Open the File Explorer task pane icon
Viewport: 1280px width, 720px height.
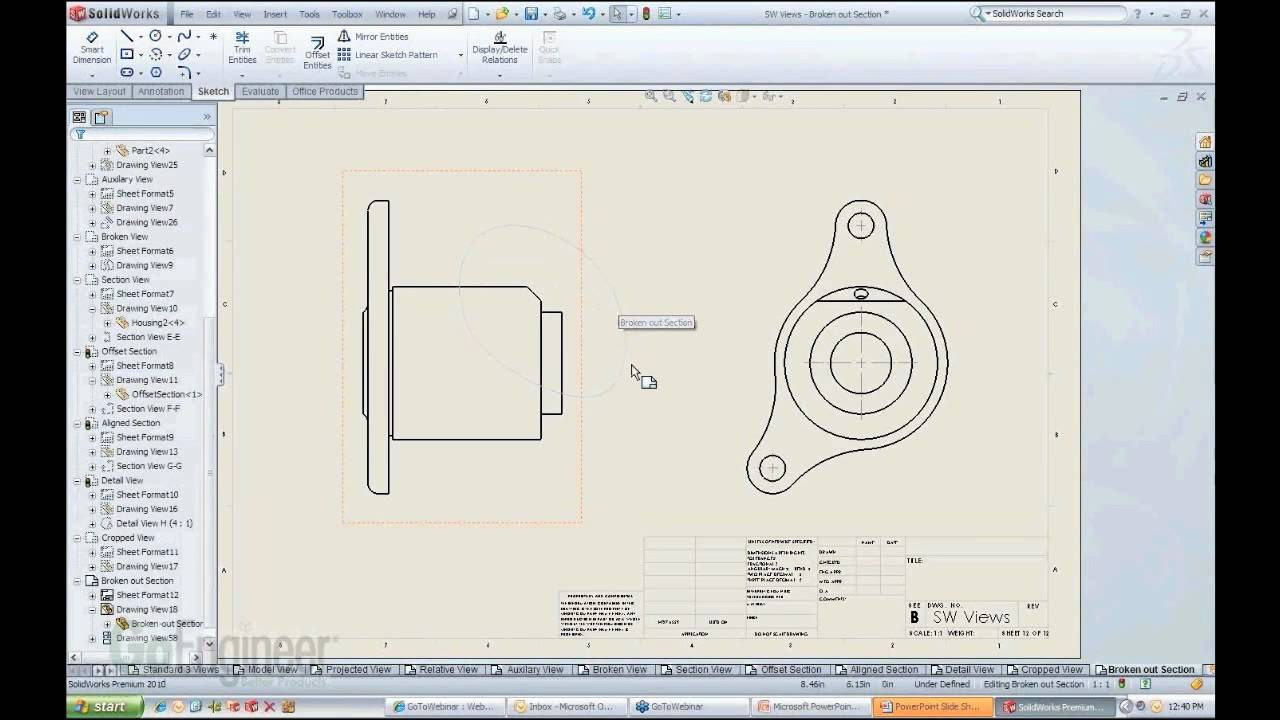click(x=1205, y=180)
